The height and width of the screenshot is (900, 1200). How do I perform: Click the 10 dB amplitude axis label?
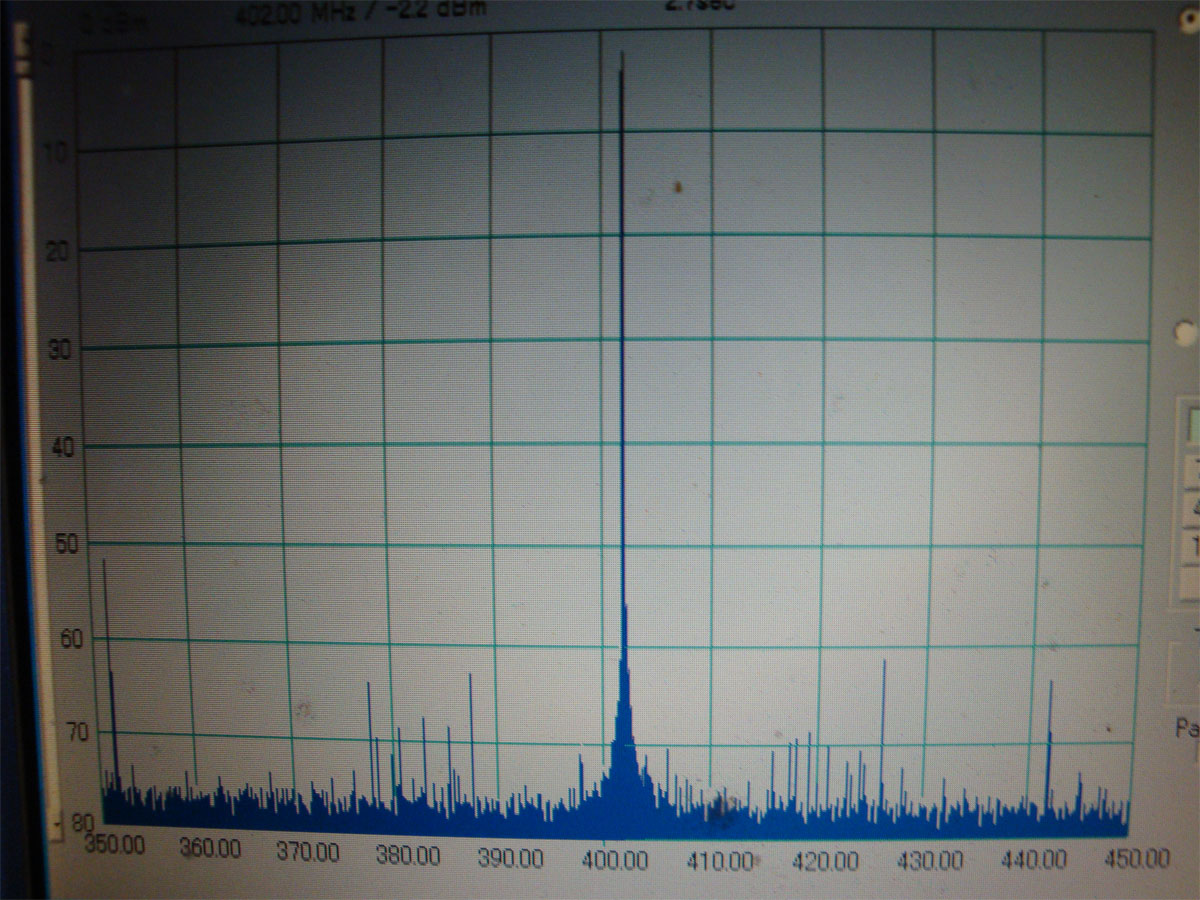tap(59, 153)
